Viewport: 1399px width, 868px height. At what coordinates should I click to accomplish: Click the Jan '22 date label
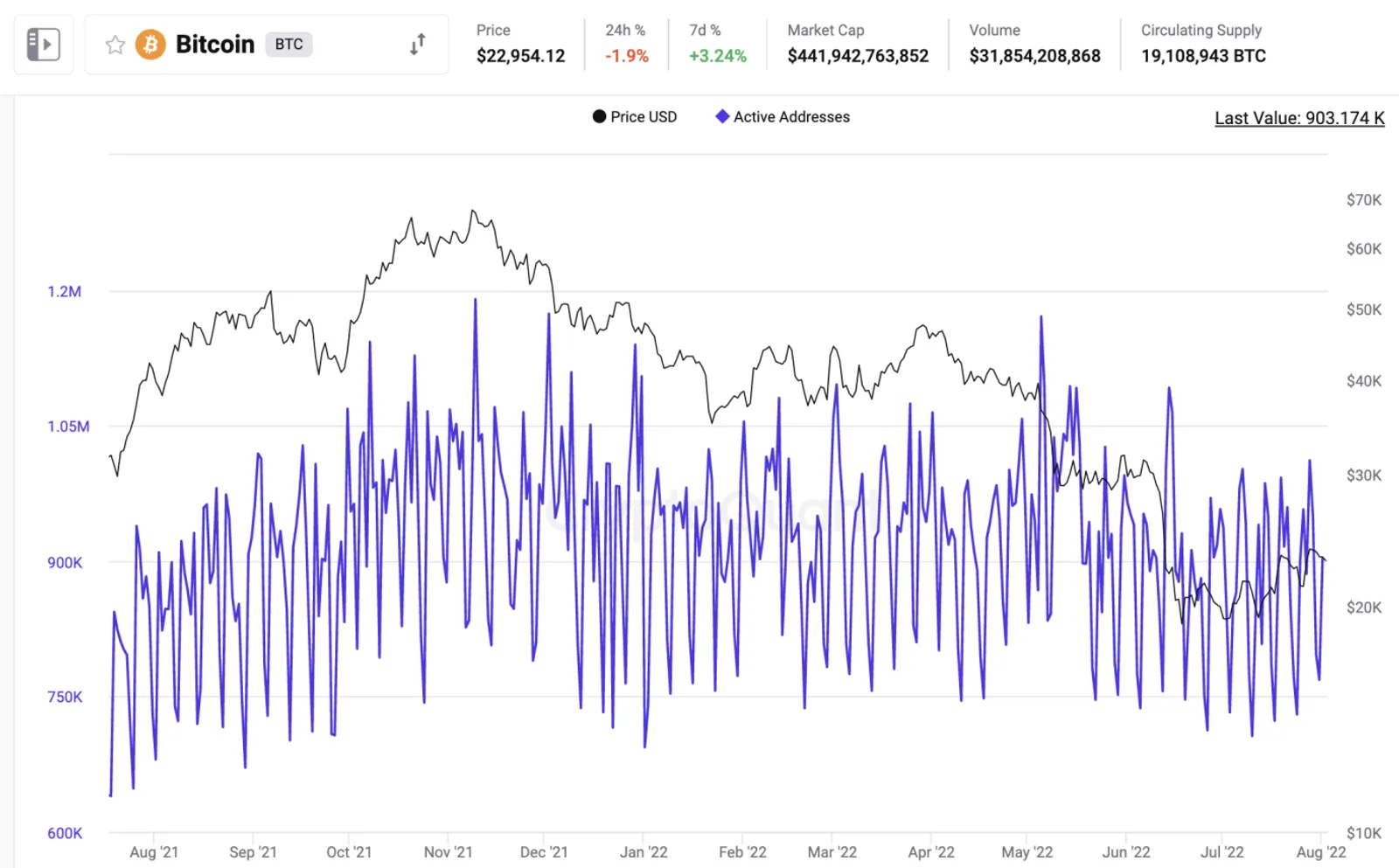pyautogui.click(x=644, y=852)
